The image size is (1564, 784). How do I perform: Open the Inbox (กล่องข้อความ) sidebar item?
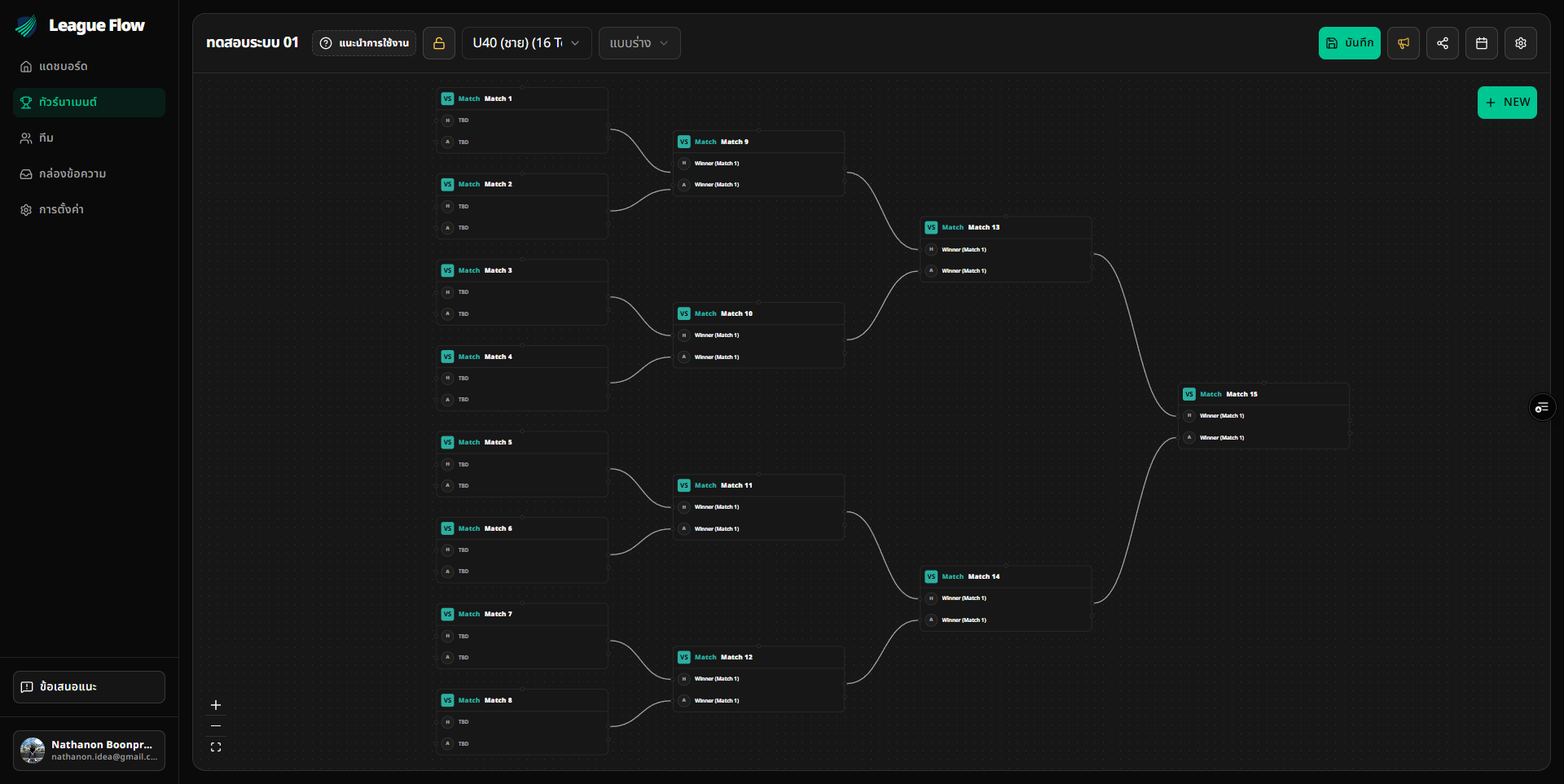89,173
